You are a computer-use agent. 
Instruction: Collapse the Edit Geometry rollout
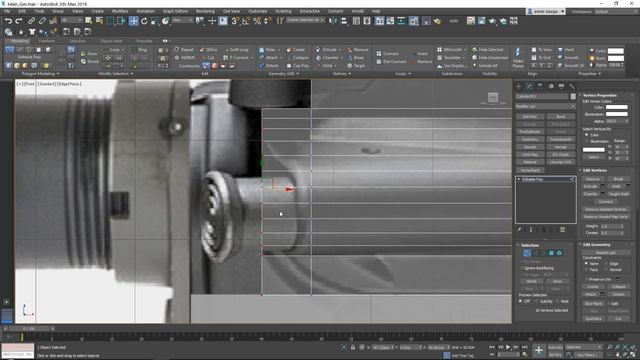click(580, 244)
